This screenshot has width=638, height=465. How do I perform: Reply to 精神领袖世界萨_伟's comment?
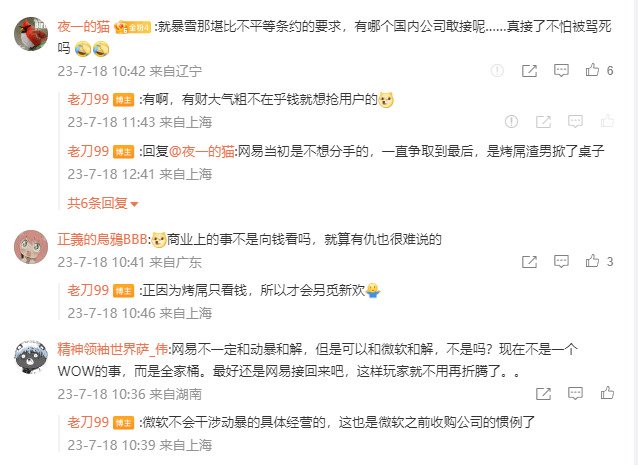[x=575, y=393]
